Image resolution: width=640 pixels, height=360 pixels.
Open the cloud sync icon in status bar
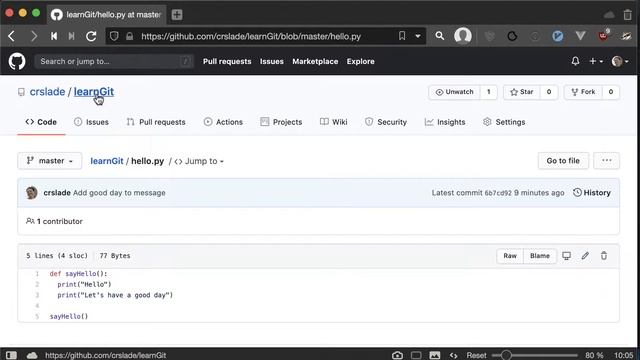click(x=32, y=355)
